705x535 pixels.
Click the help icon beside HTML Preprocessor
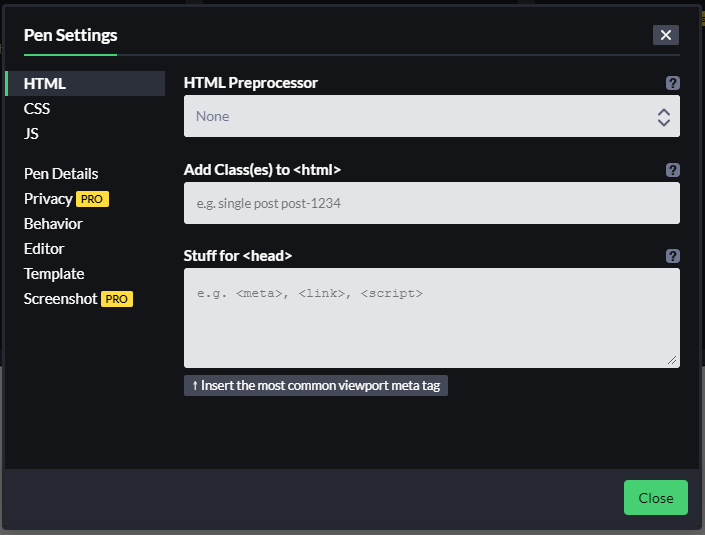673,83
